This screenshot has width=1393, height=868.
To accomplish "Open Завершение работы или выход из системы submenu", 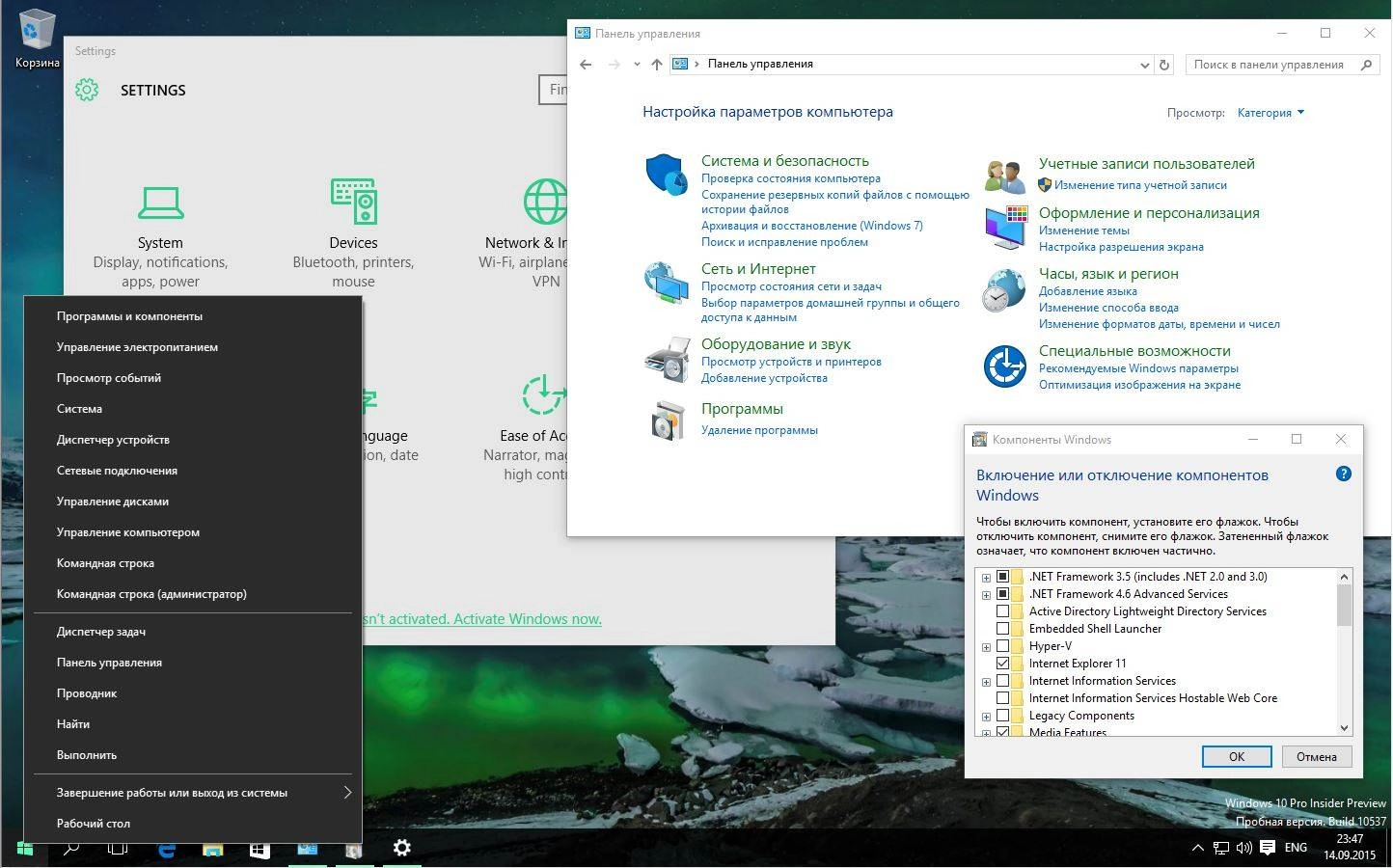I will 193,793.
